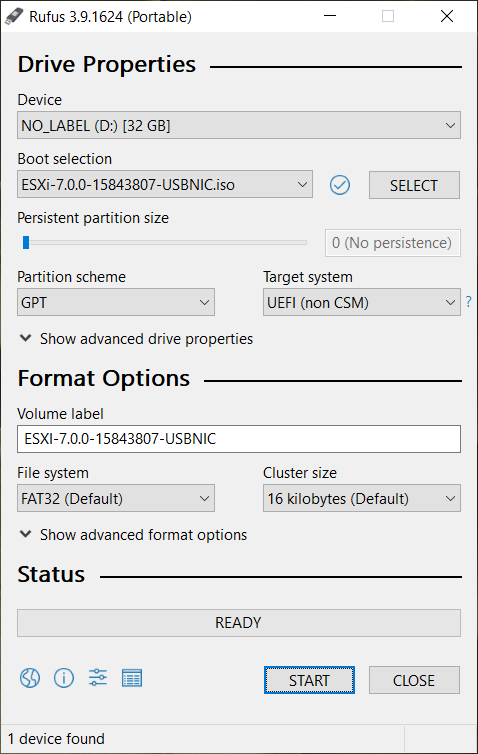Expand Show advanced format options
The image size is (478, 754).
point(133,535)
